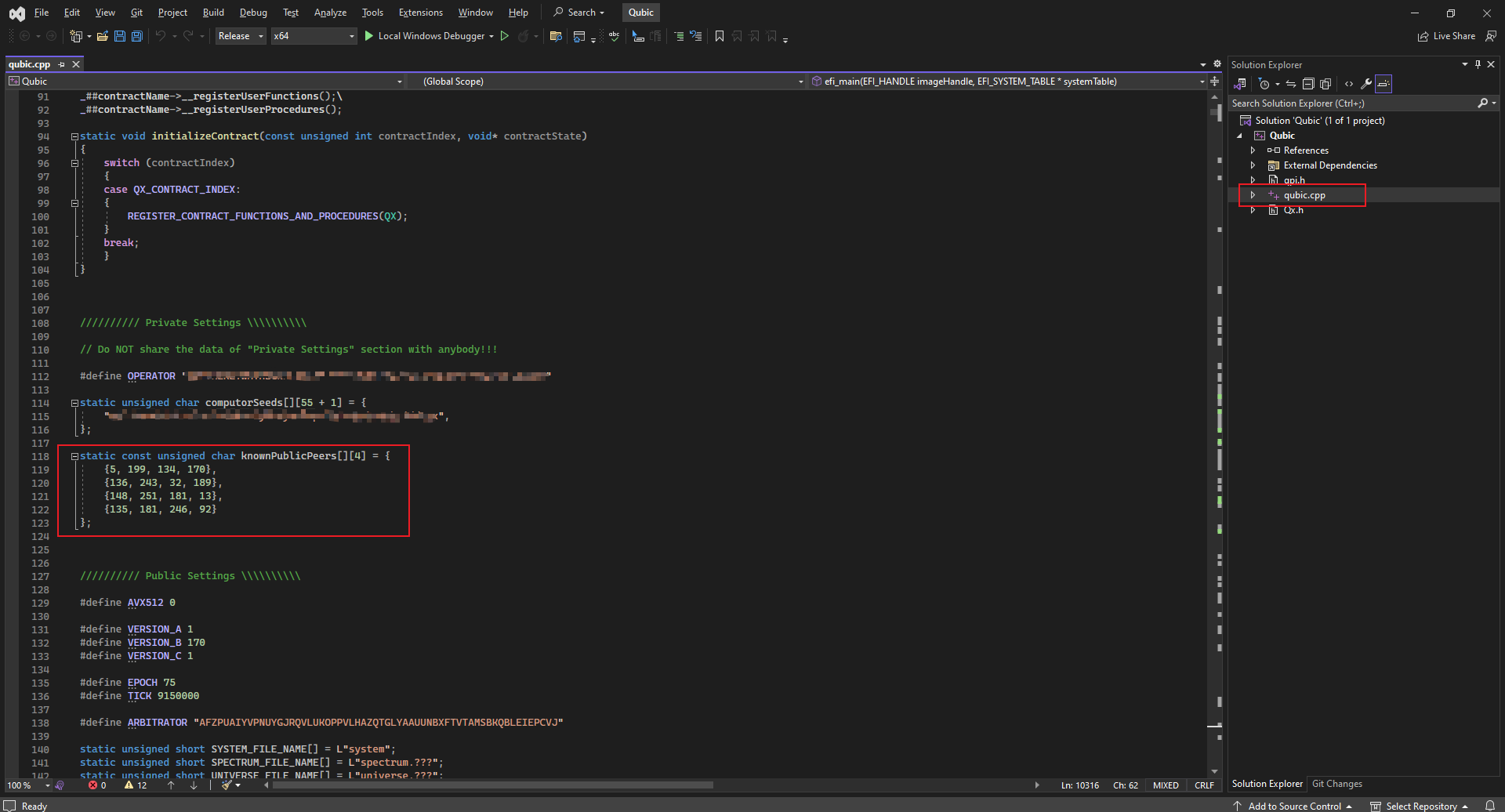Open Live Share
This screenshot has width=1505, height=812.
pos(1446,36)
